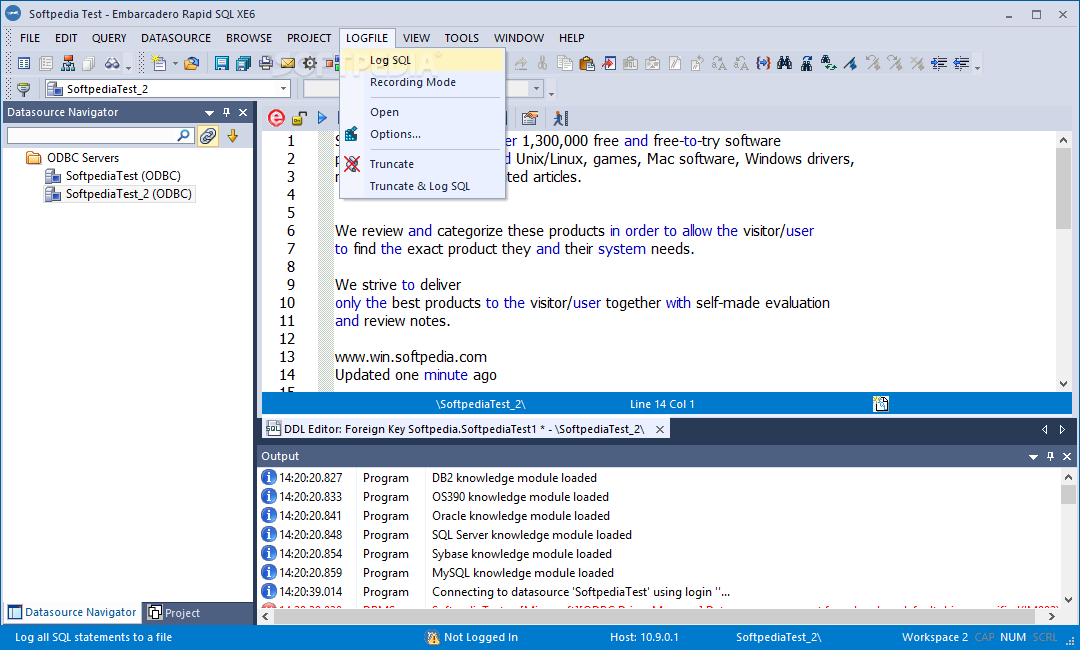
Task: Click the red arrow document icon after Paste
Action: [x=609, y=64]
